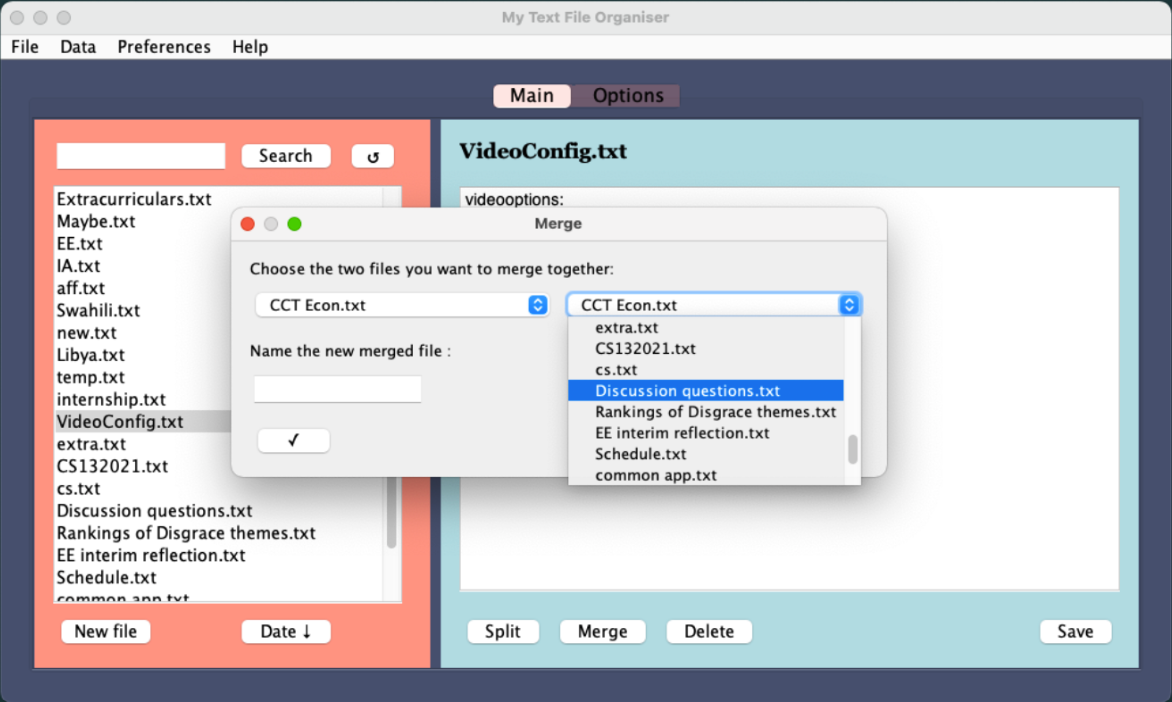
Task: Click the new merged file name field
Action: (337, 390)
